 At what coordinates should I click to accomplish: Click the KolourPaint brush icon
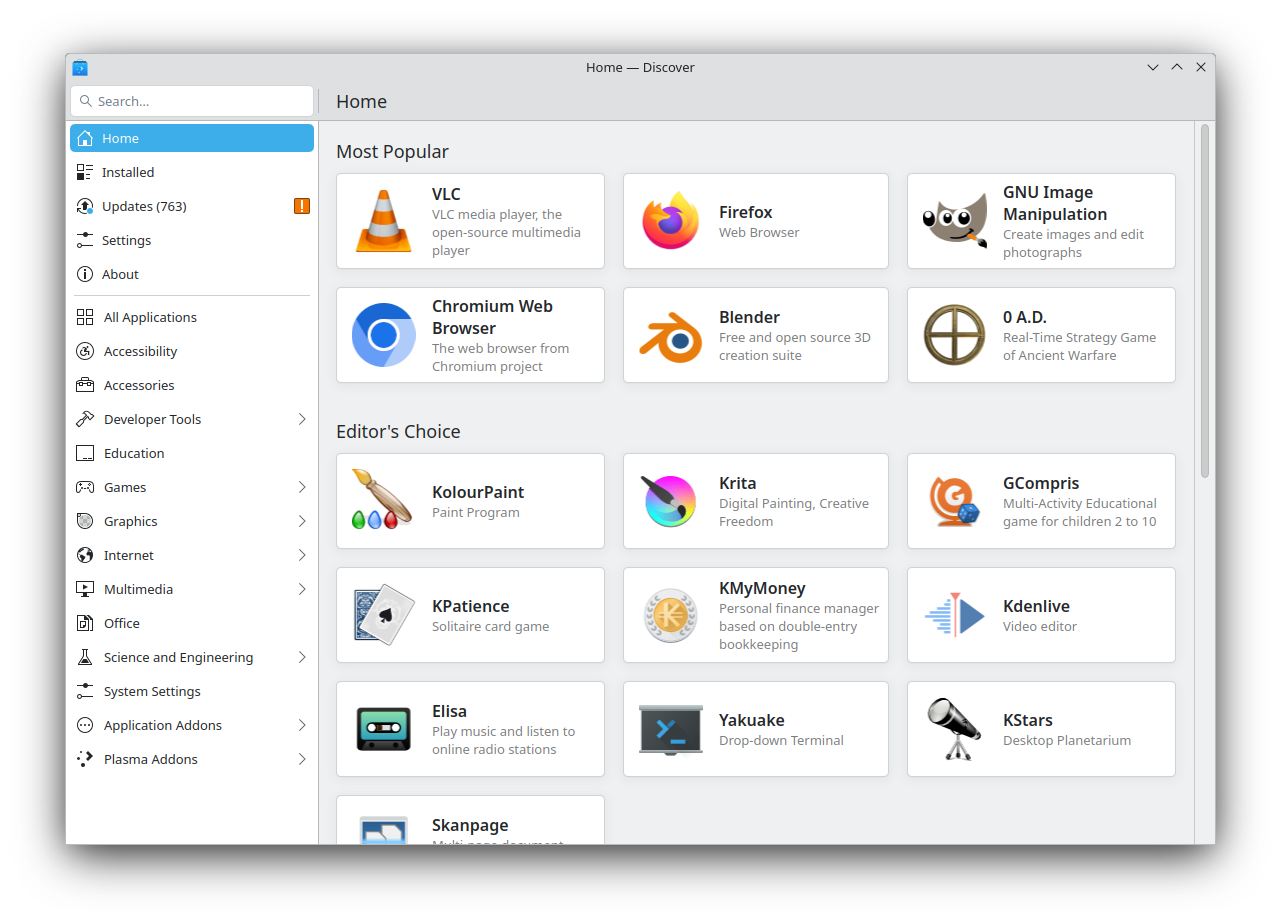(384, 499)
